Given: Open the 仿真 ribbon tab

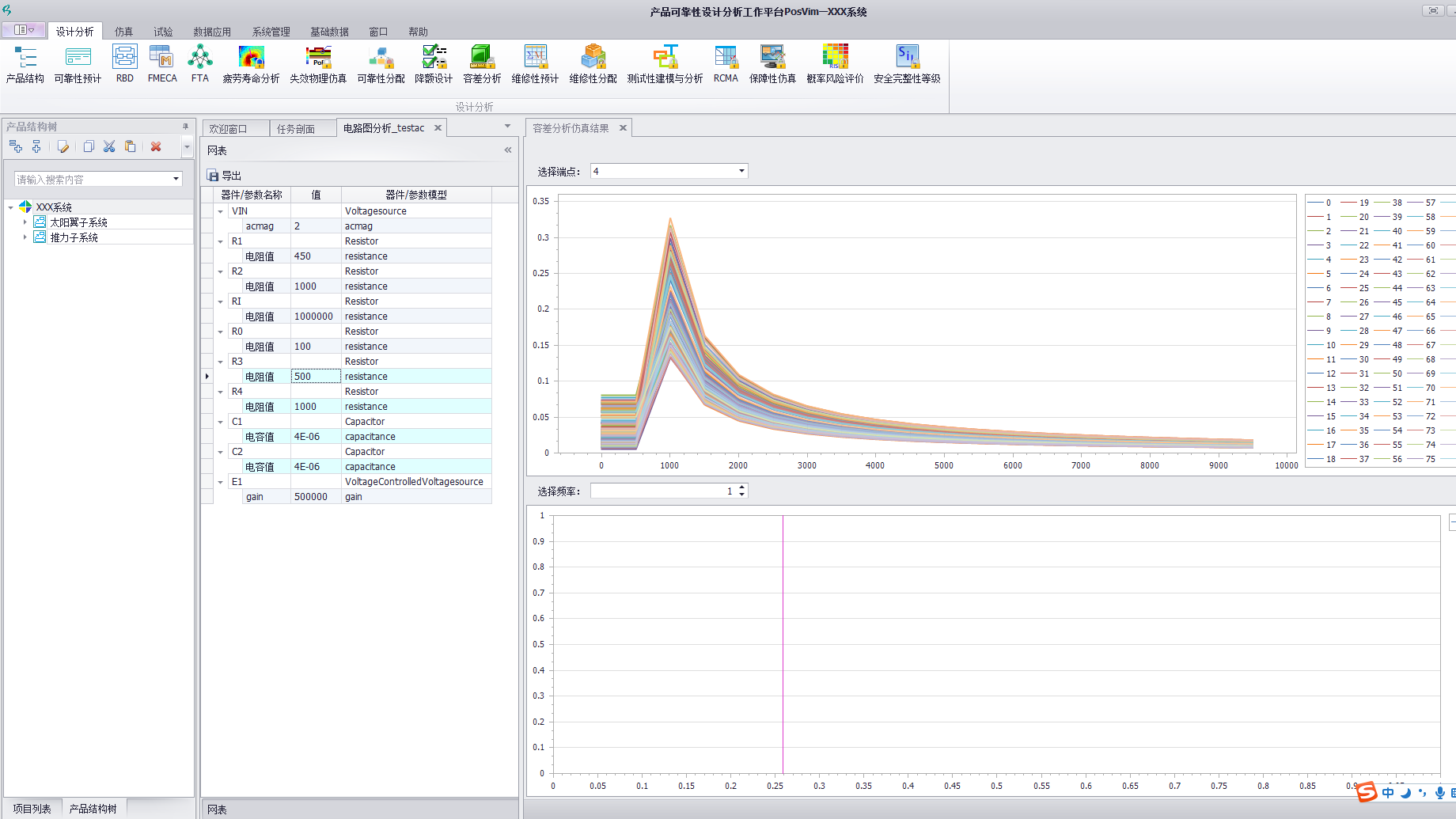Looking at the screenshot, I should tap(123, 32).
